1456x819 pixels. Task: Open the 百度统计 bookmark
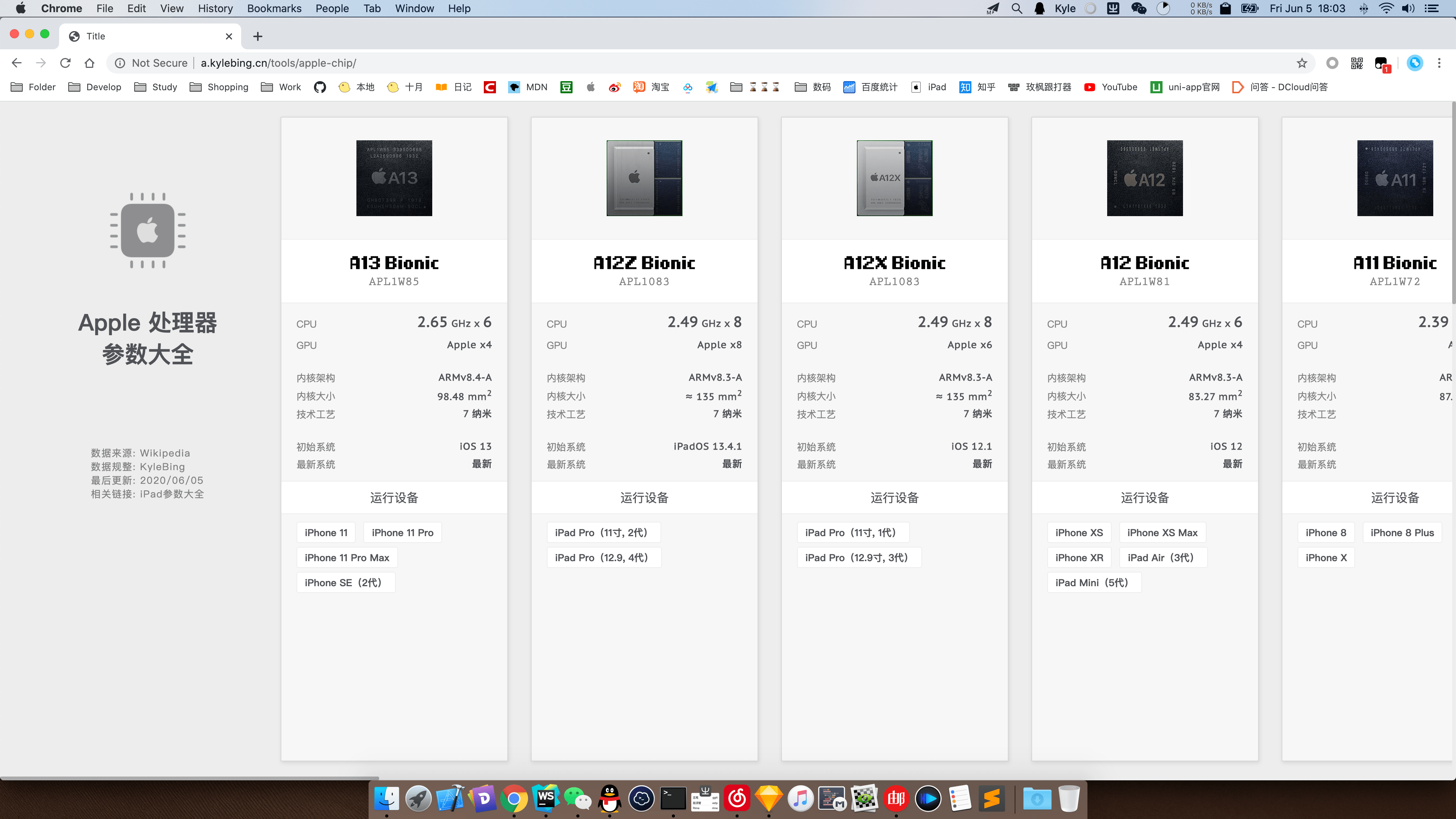click(870, 87)
